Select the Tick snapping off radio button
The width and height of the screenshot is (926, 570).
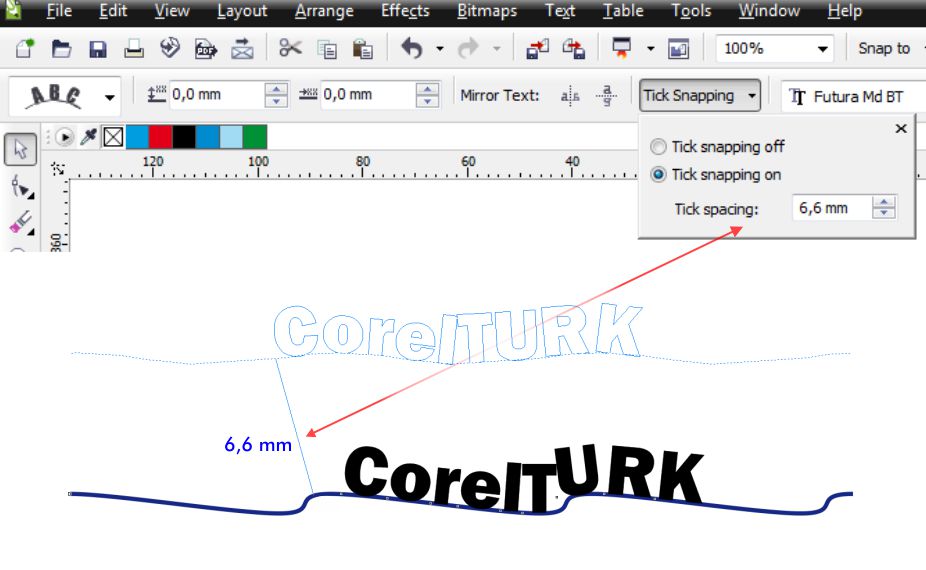pyautogui.click(x=658, y=146)
